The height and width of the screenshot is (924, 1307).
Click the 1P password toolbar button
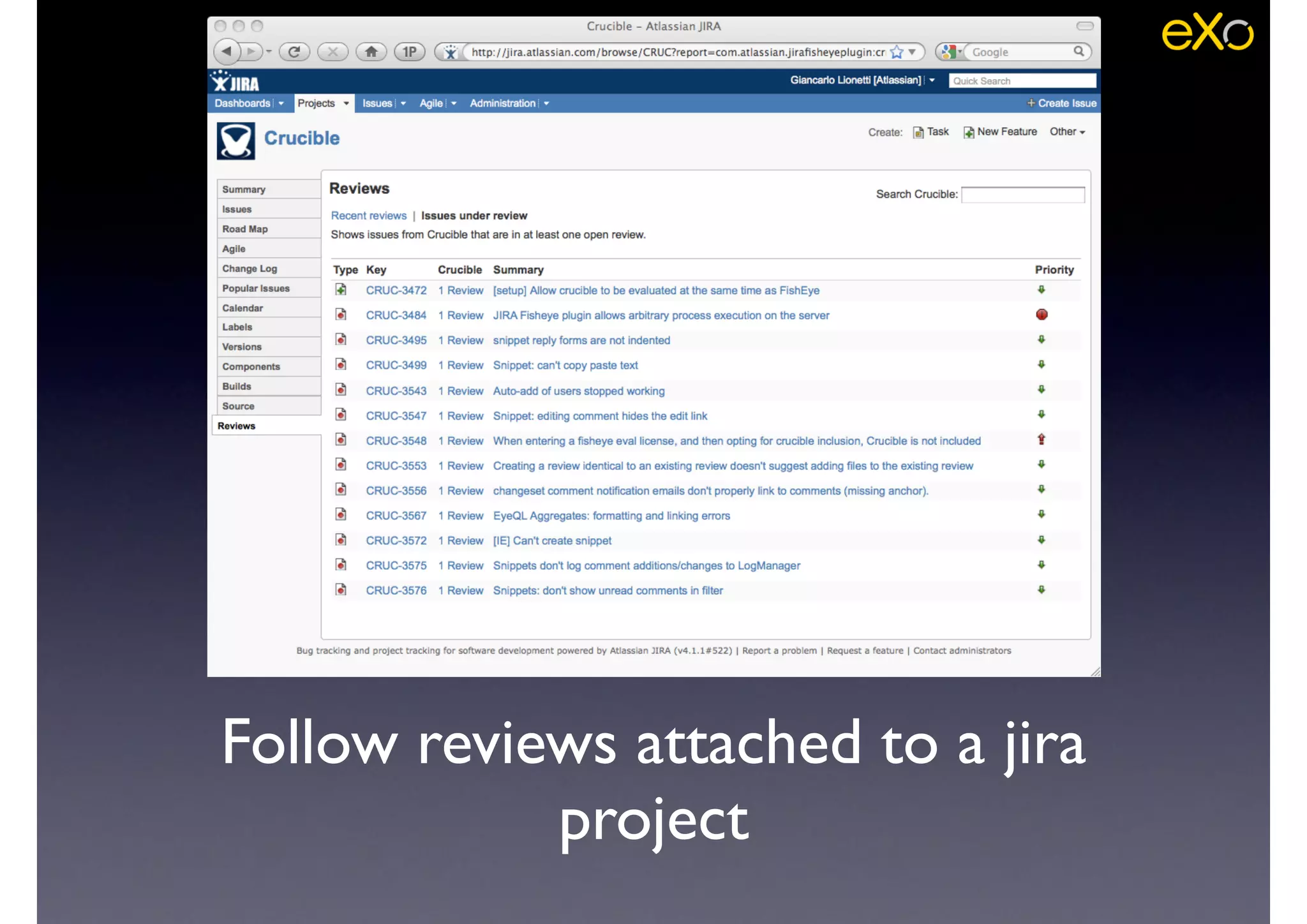[410, 52]
